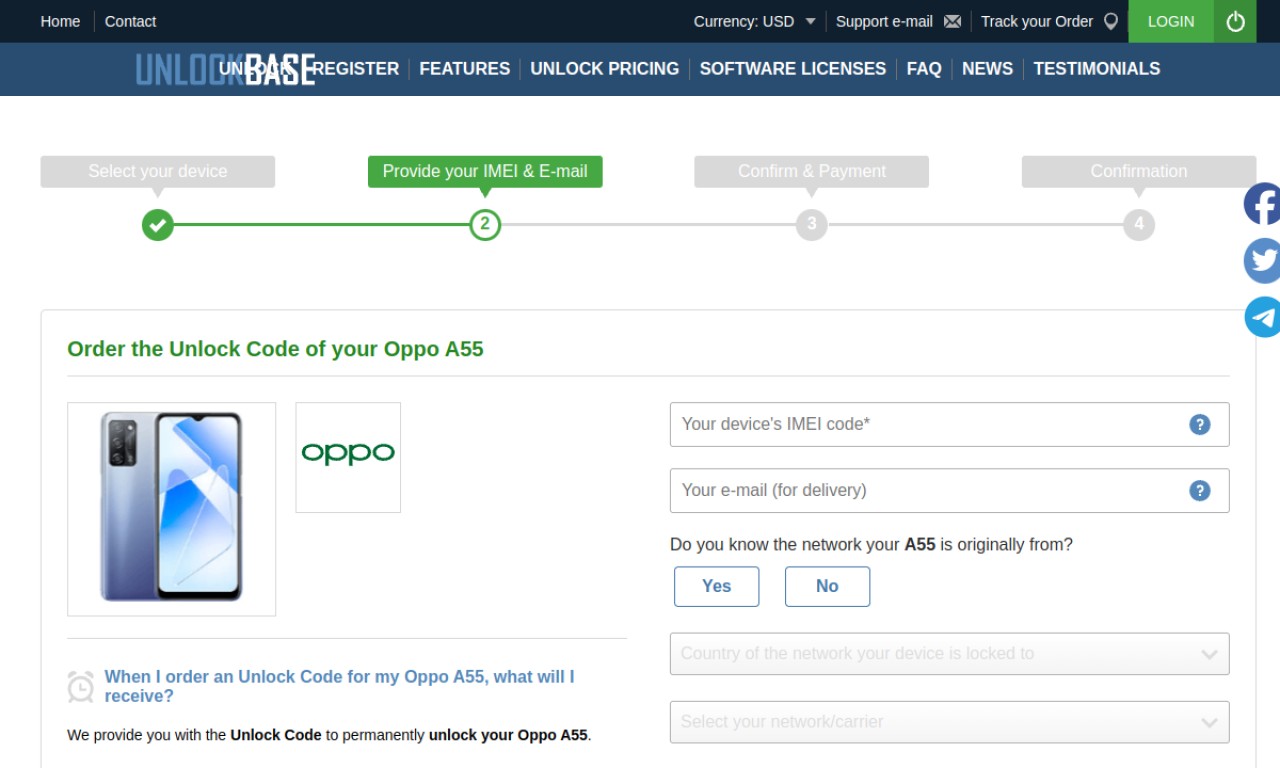This screenshot has width=1280, height=768.
Task: Click the e-mail field help question icon
Action: (x=1200, y=490)
